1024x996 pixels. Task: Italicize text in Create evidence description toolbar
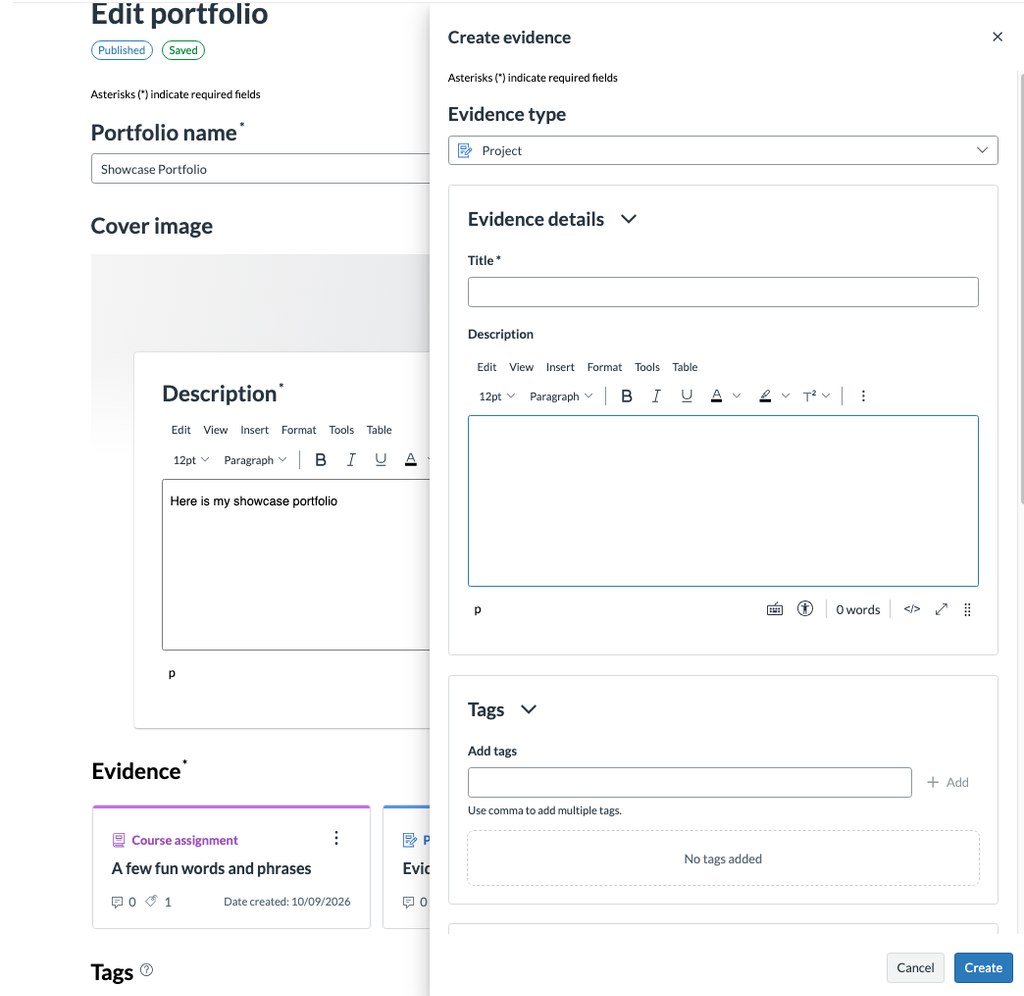tap(656, 396)
